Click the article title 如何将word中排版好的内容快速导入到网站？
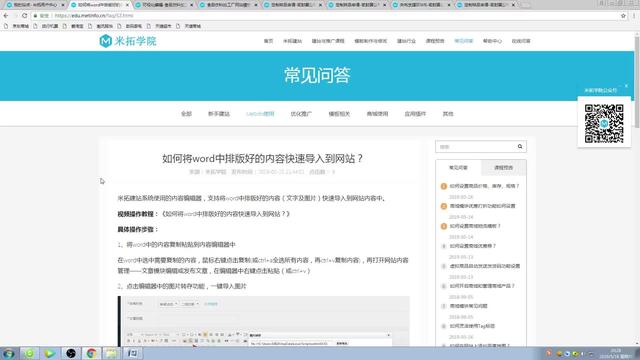 coord(262,158)
